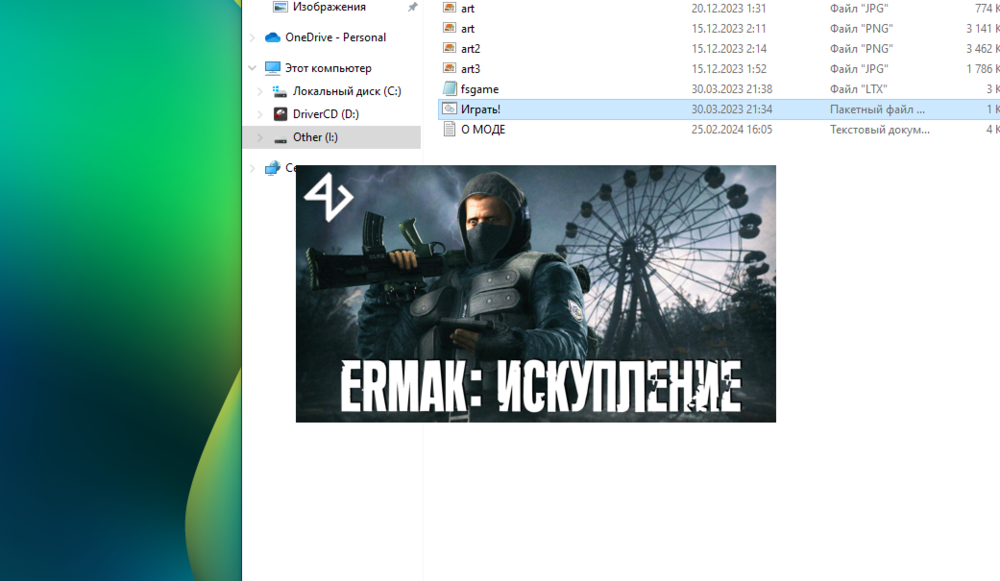Select the art3 JPG image icon
This screenshot has width=1000, height=581.
[449, 68]
